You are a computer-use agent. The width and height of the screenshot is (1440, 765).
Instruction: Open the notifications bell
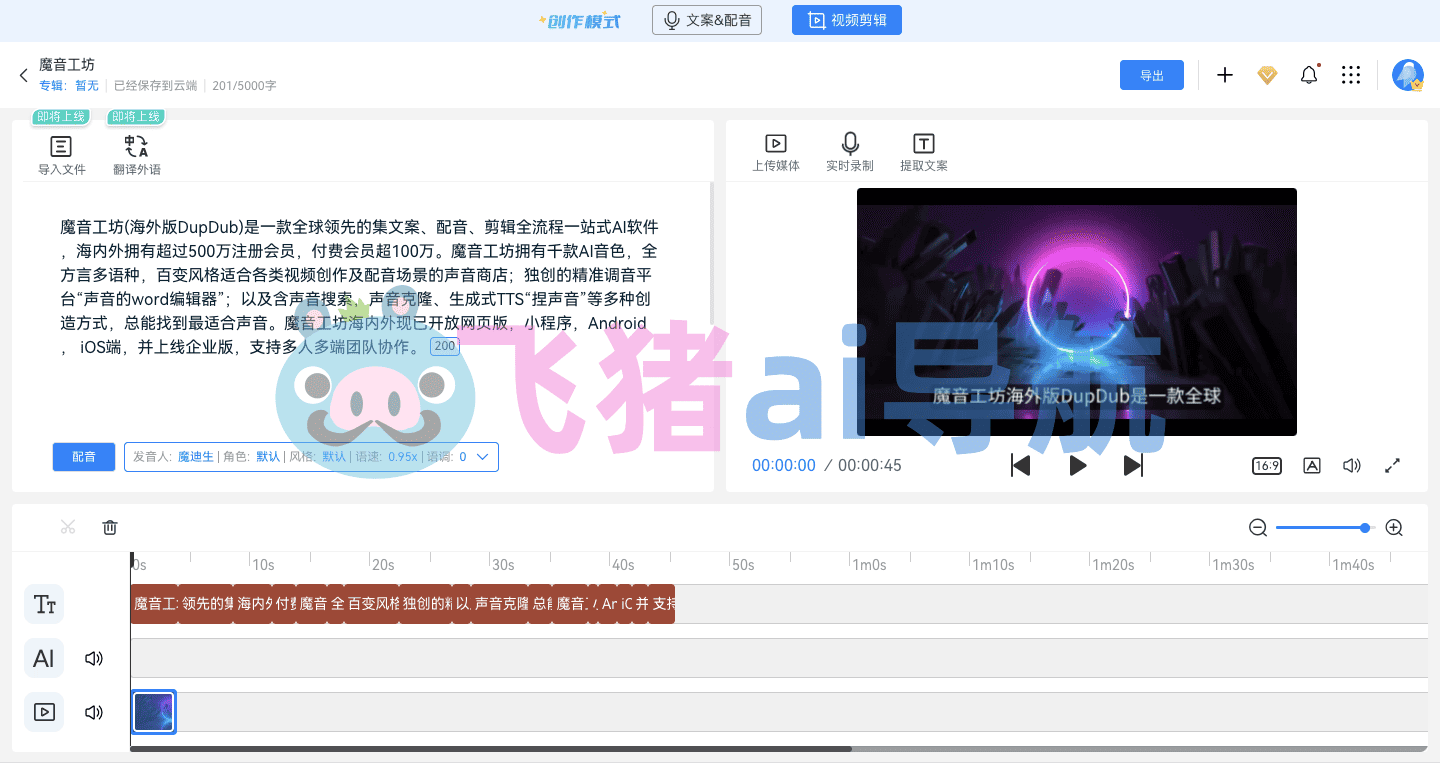click(x=1309, y=75)
